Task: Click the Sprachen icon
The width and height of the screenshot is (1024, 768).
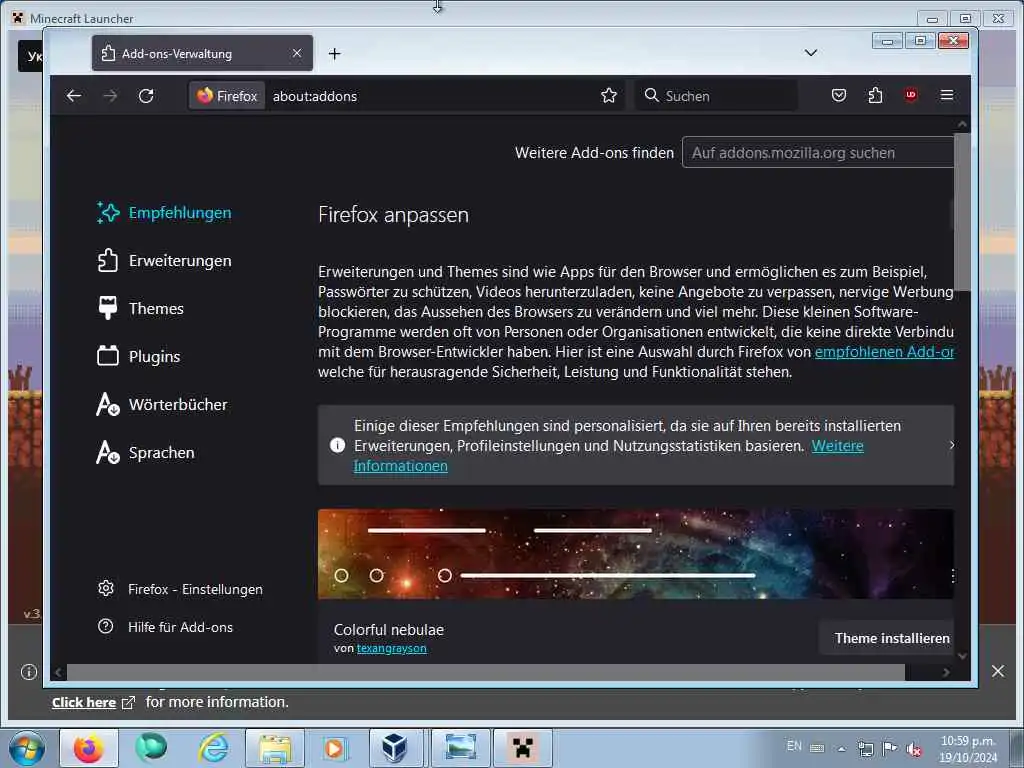Action: (108, 452)
